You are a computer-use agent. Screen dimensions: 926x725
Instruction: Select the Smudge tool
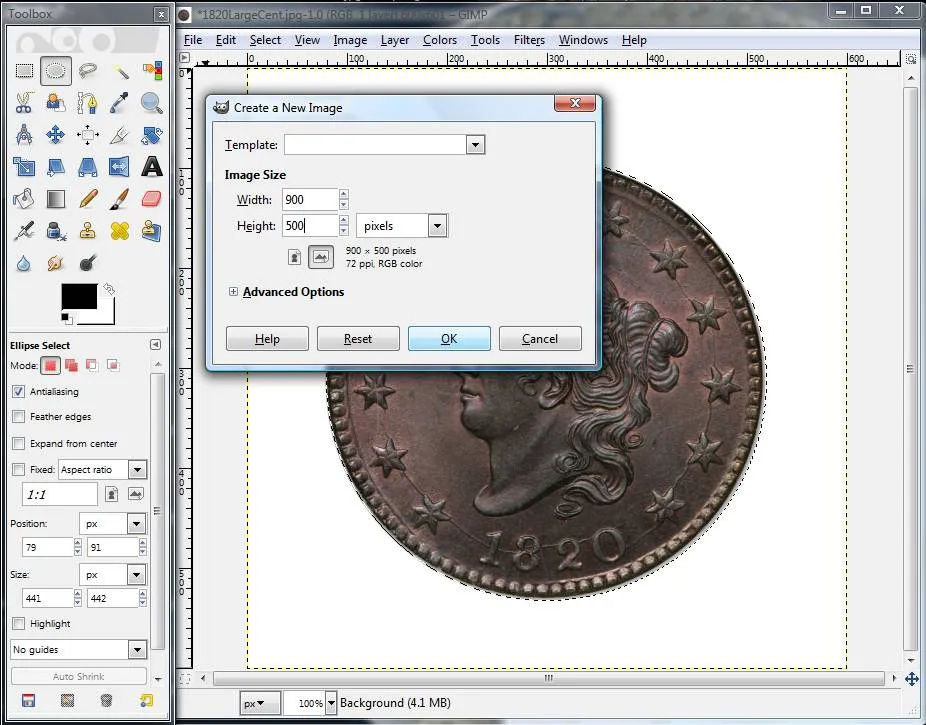[x=56, y=263]
